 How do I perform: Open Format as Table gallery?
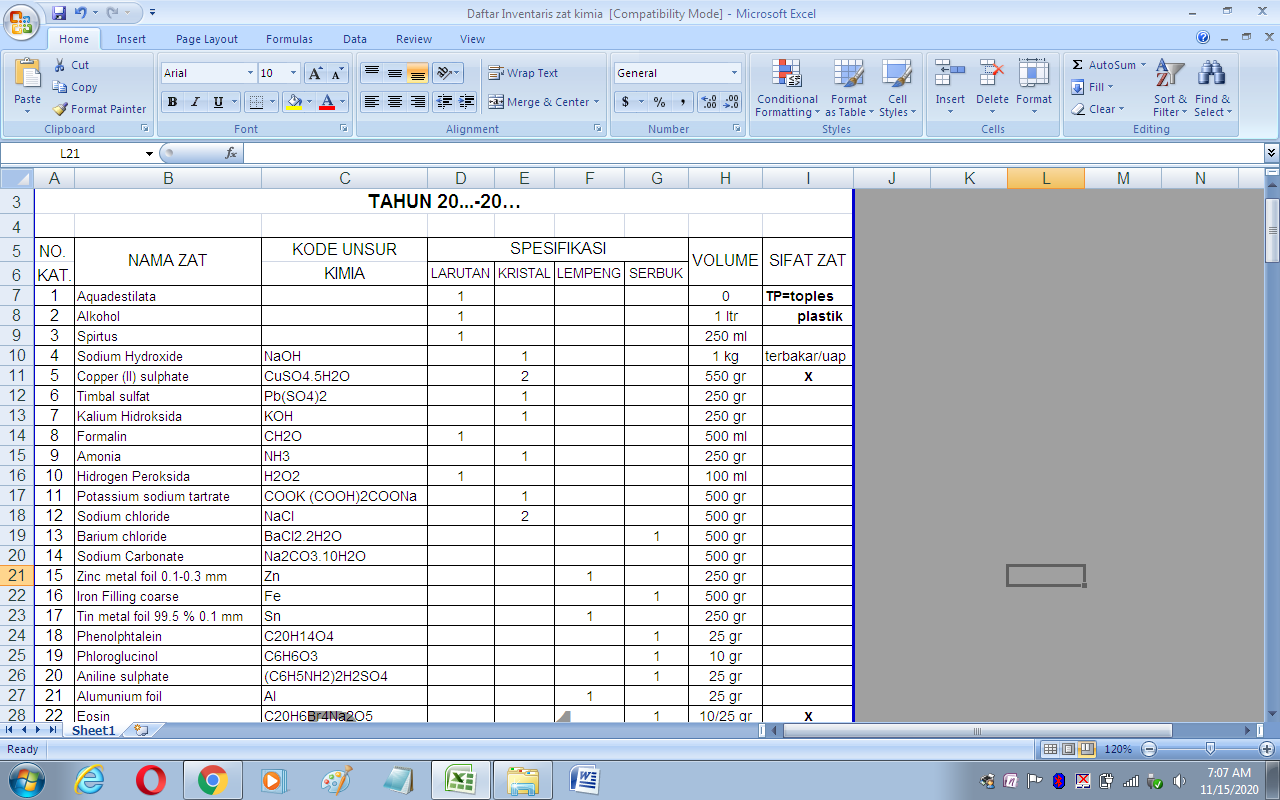pos(849,88)
